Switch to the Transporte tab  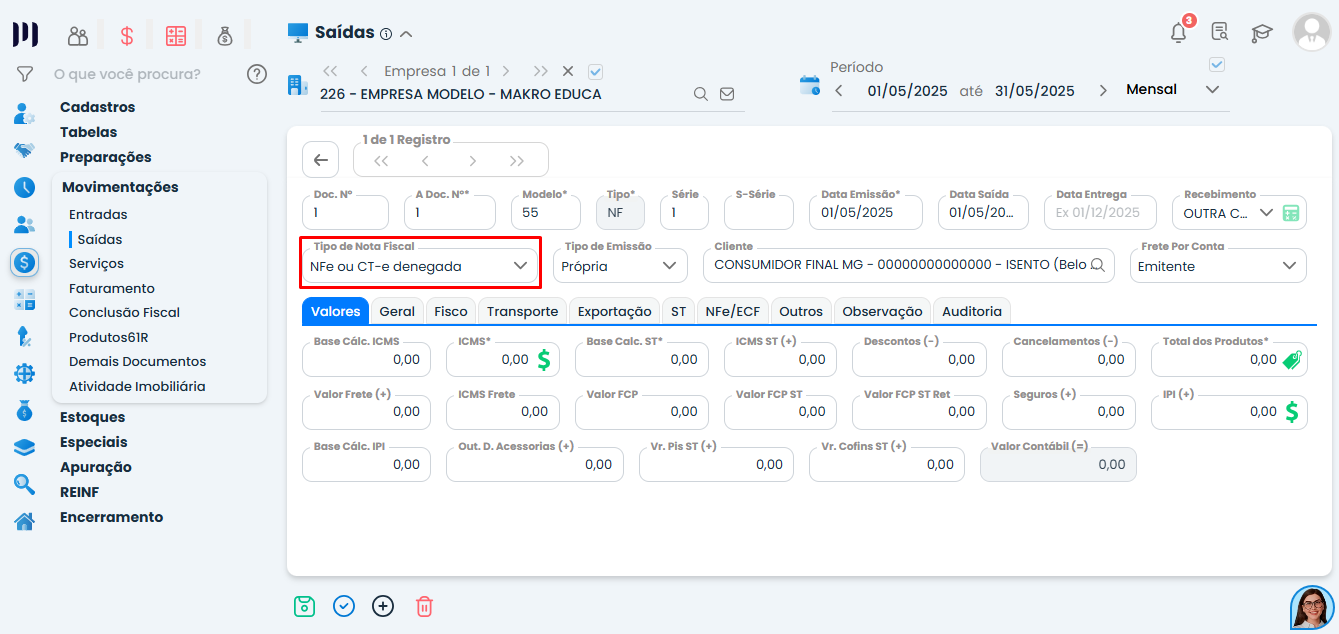point(522,311)
